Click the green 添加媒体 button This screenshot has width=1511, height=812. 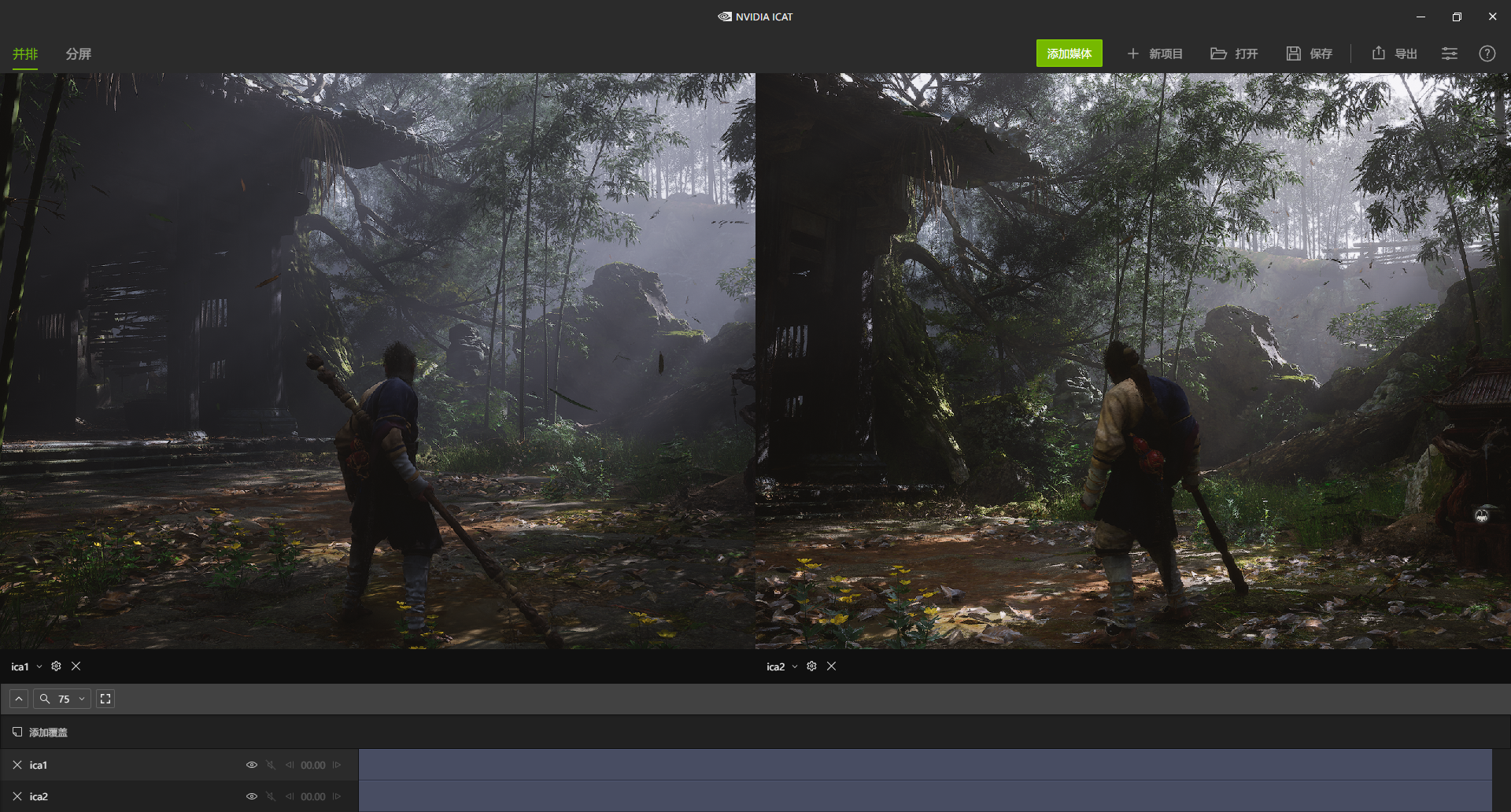[1069, 54]
